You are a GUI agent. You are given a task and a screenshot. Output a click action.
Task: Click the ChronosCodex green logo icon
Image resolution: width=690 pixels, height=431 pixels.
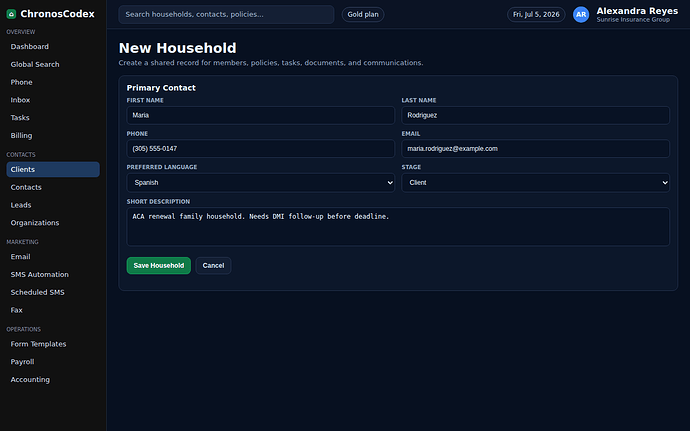(x=11, y=14)
